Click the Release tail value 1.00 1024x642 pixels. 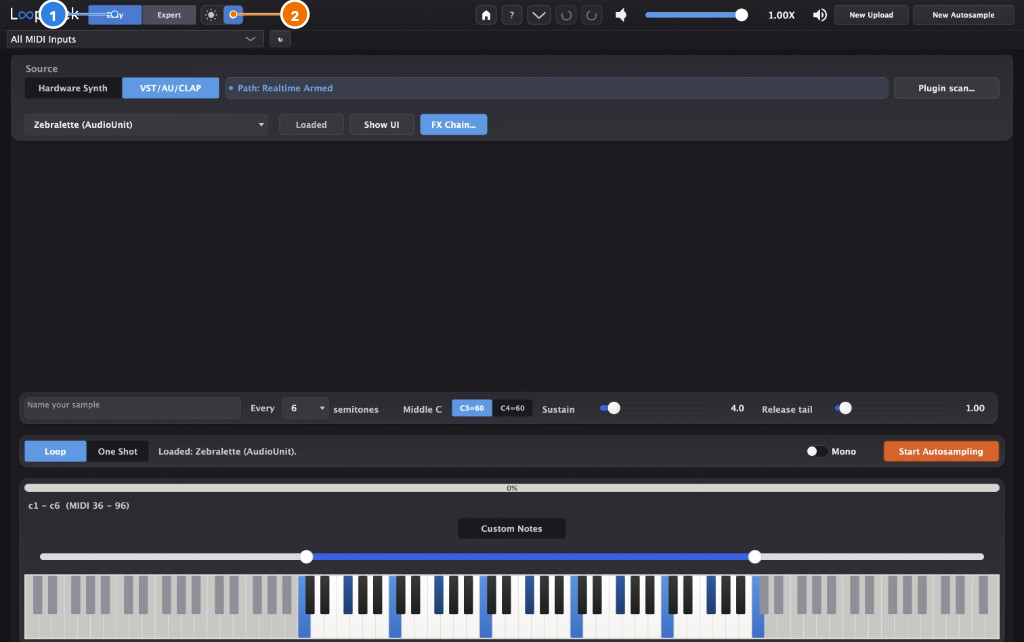[975, 408]
